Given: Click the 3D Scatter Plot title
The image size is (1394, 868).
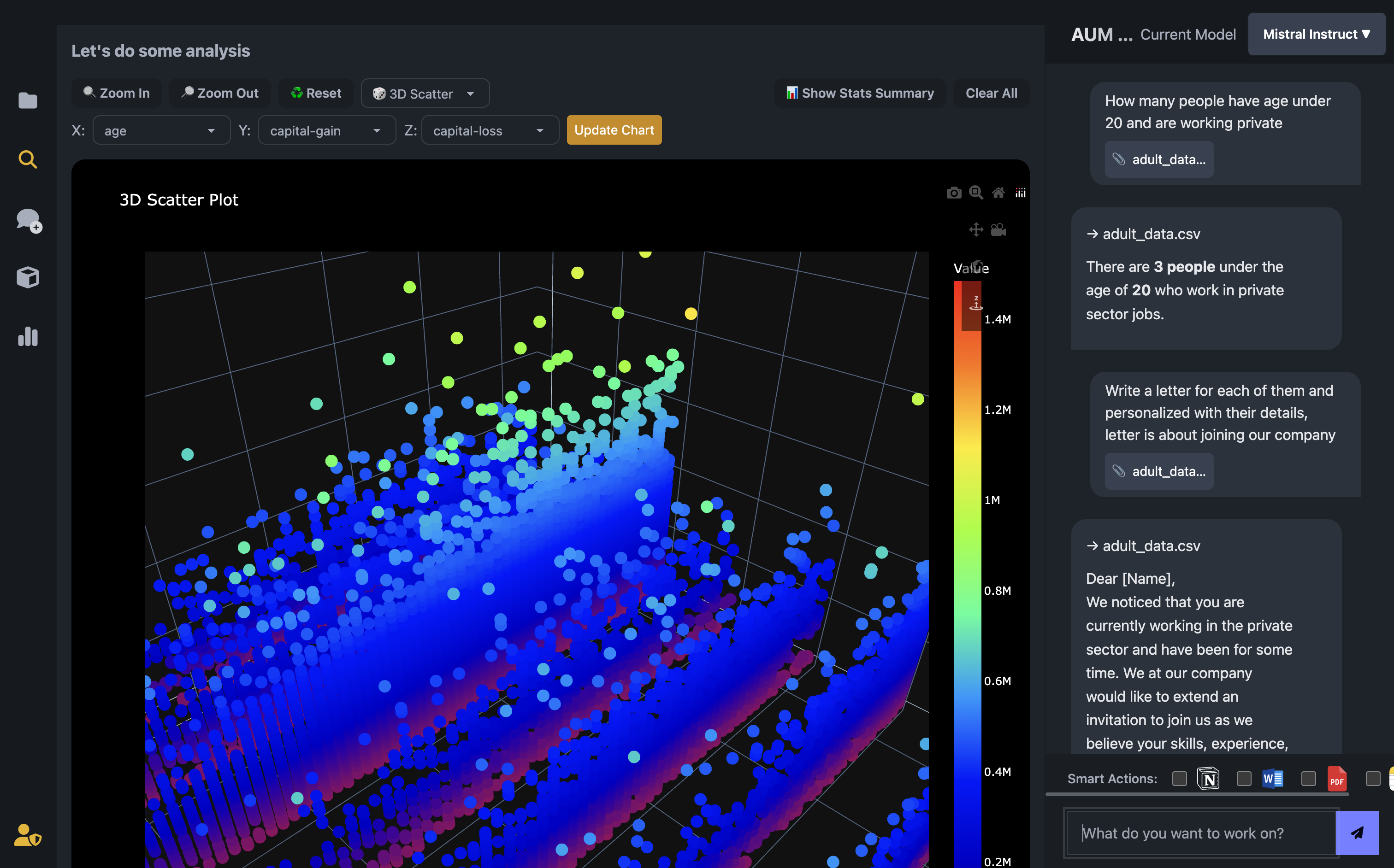Looking at the screenshot, I should (179, 200).
